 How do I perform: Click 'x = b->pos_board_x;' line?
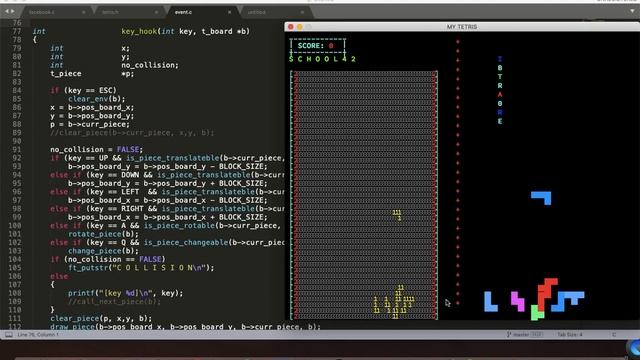point(92,108)
